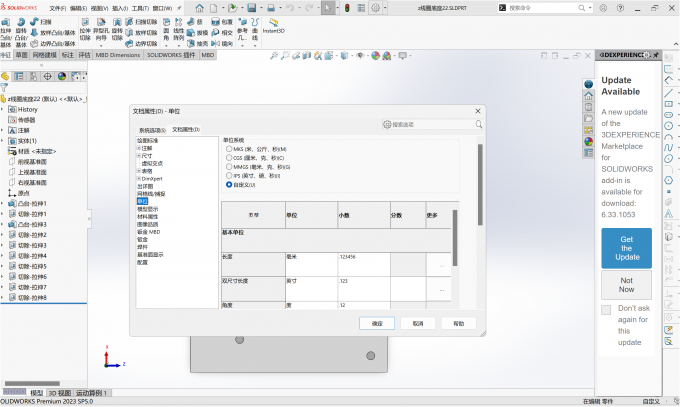Open the 文件(F) menu

(57, 8)
